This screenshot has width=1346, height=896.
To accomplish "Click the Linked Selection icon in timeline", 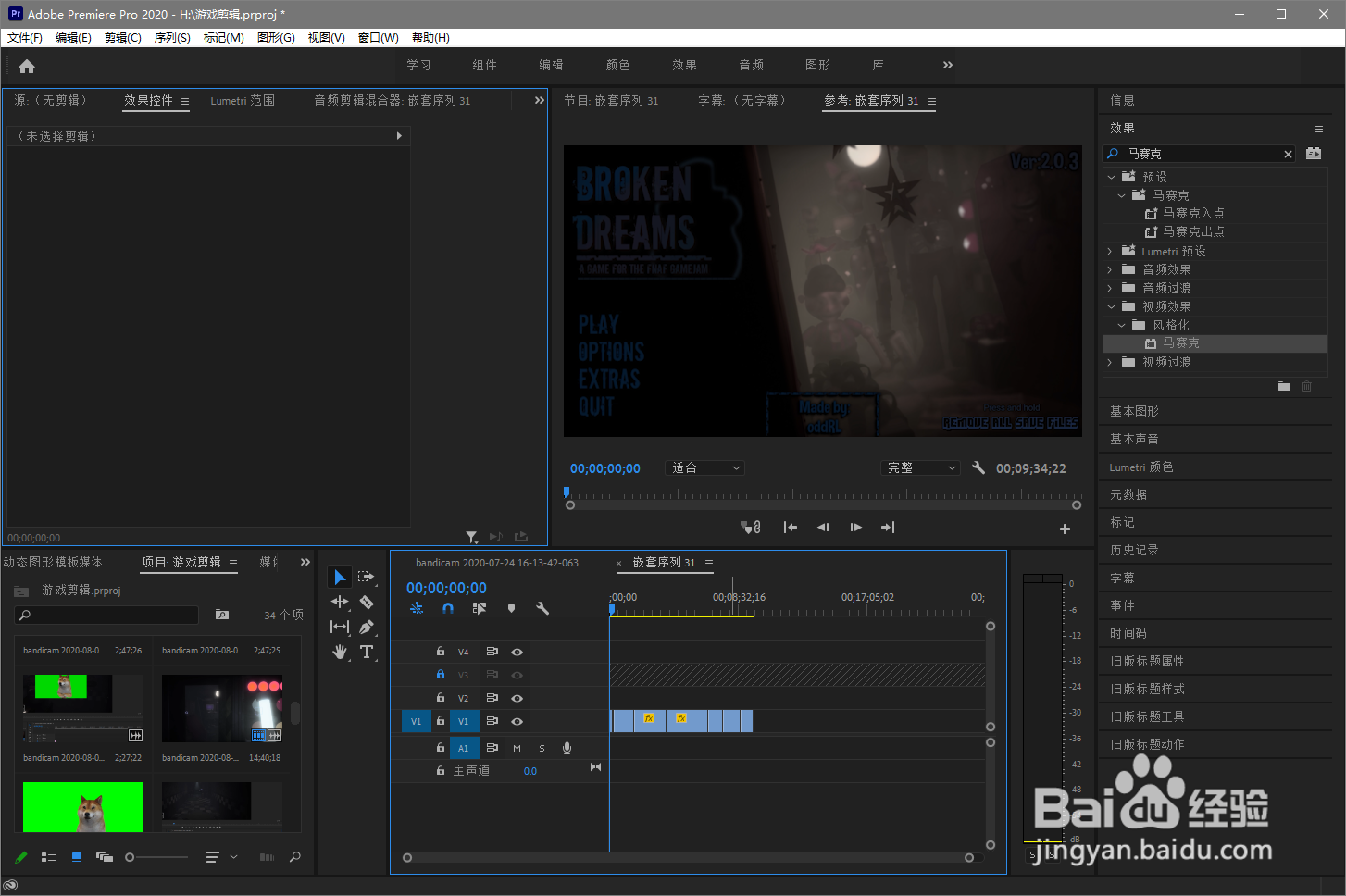I will (479, 608).
